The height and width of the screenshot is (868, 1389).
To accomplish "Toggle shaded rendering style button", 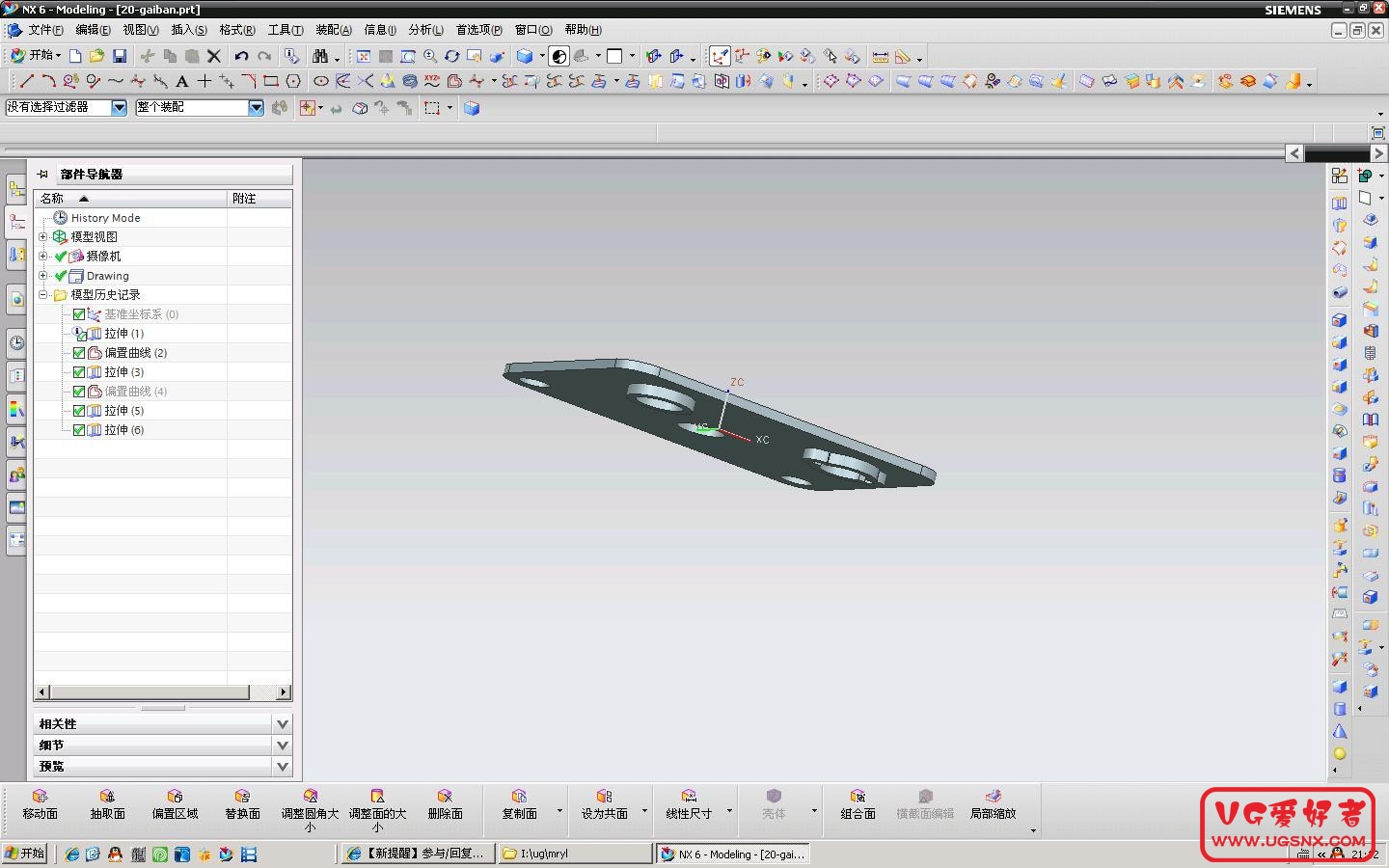I will coord(526,56).
